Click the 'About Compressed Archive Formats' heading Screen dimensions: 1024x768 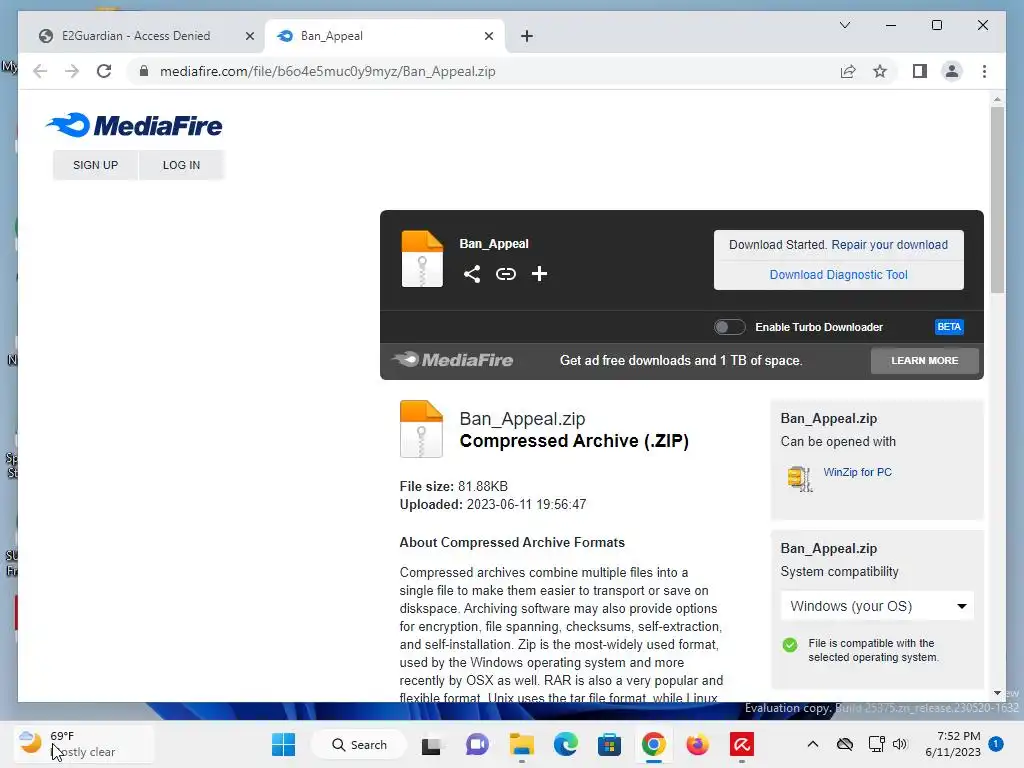512,543
